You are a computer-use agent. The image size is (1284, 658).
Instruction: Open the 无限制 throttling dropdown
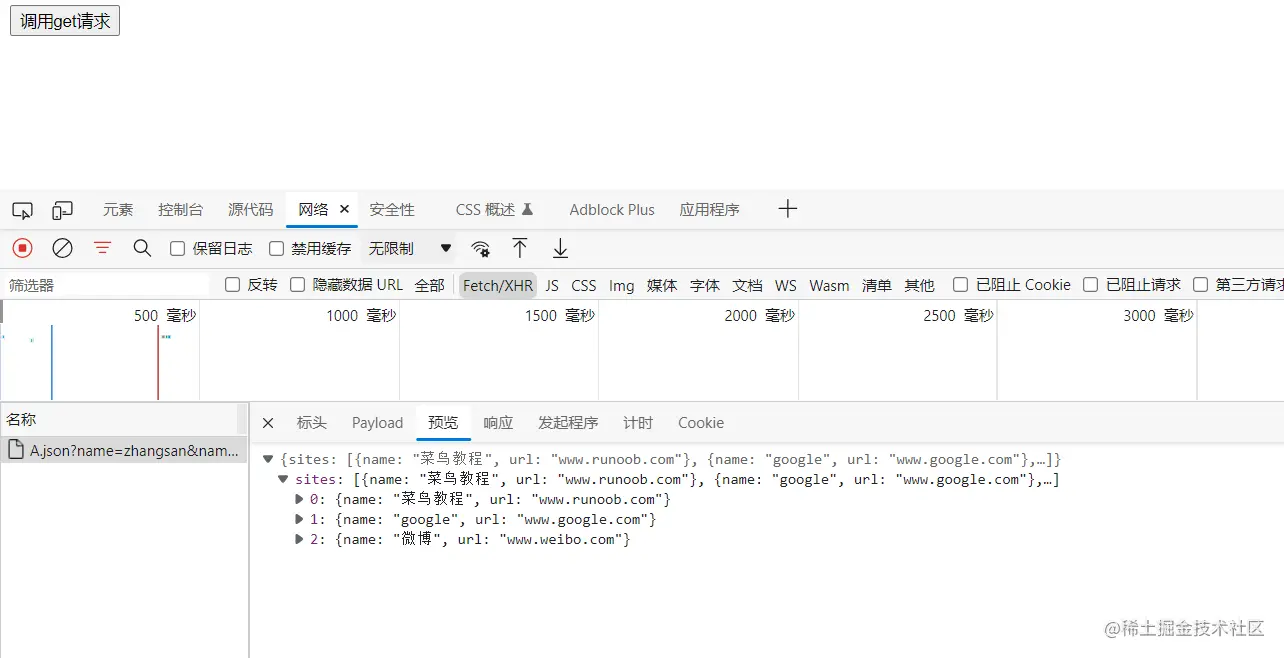pyautogui.click(x=410, y=248)
